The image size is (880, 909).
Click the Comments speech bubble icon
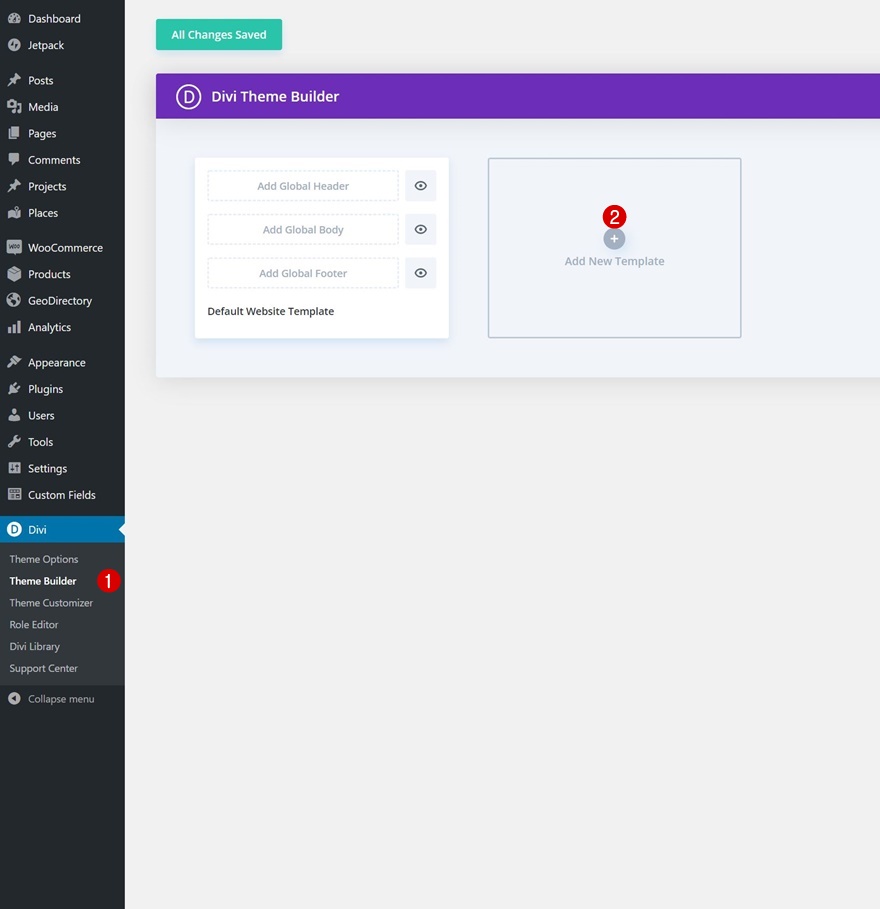(x=14, y=159)
